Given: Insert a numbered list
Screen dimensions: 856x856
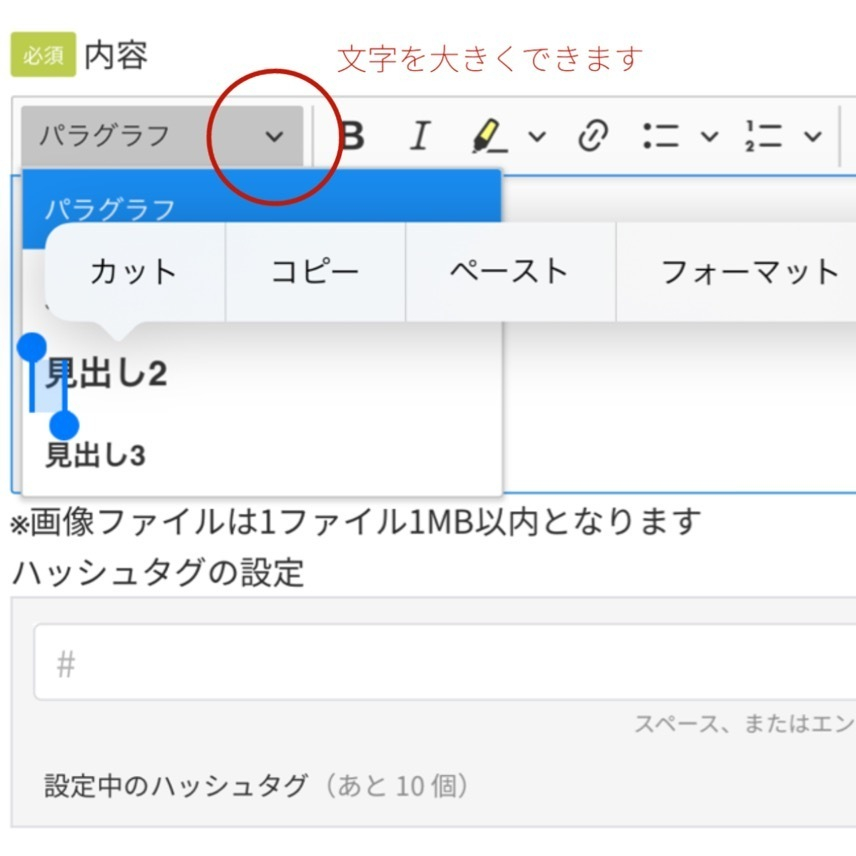Looking at the screenshot, I should click(x=763, y=135).
